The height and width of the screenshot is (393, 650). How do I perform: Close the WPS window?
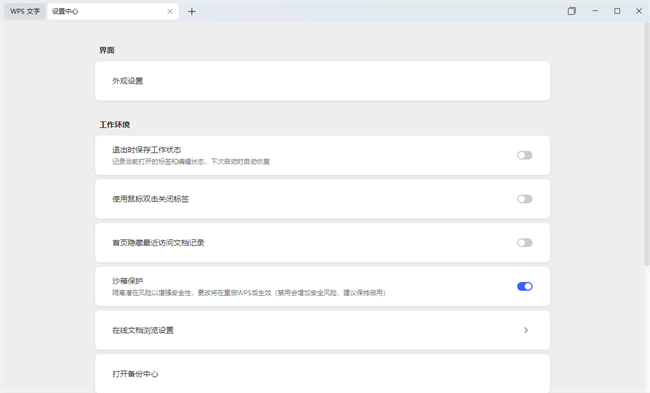pos(639,11)
